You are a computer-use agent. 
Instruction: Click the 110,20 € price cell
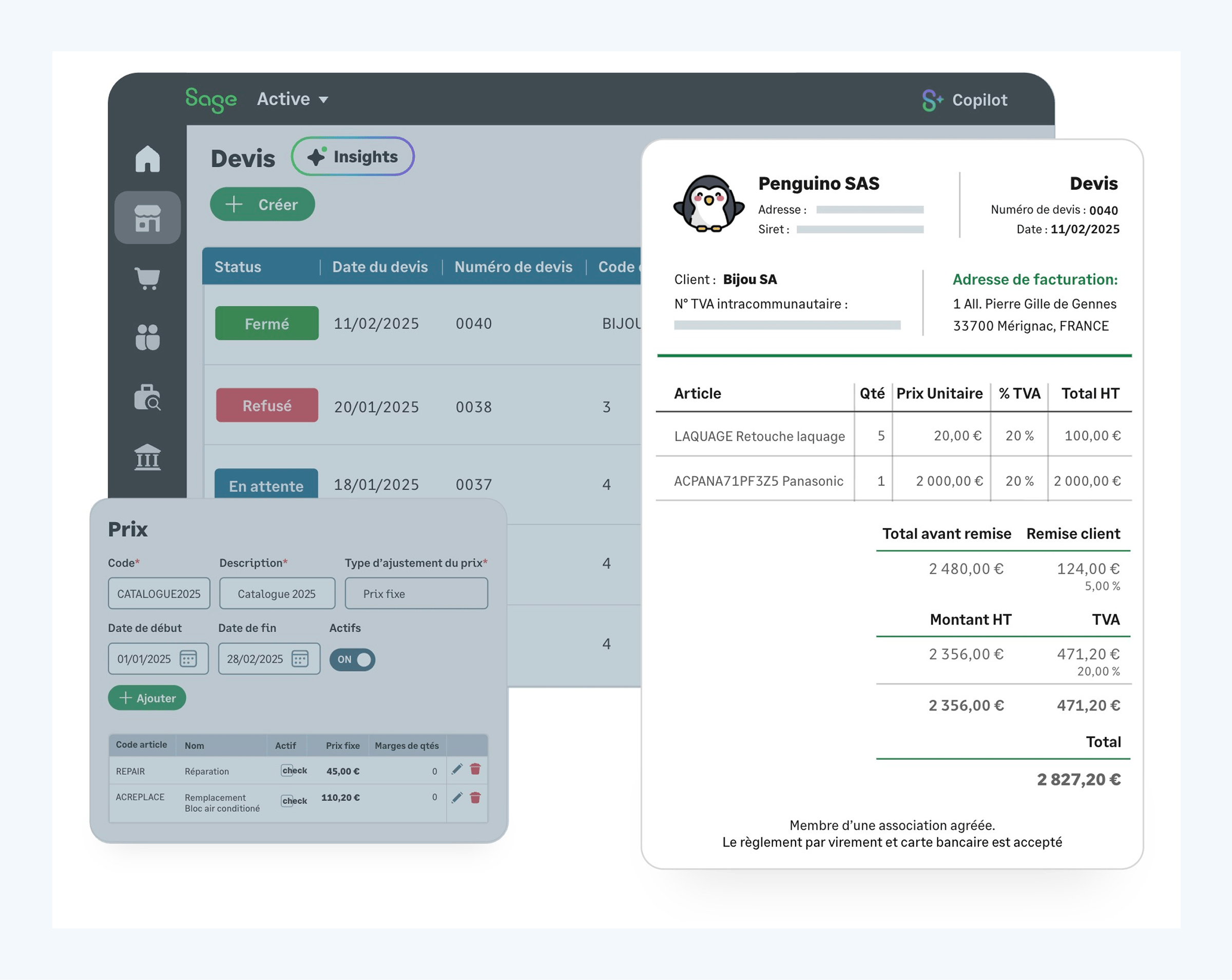(340, 797)
